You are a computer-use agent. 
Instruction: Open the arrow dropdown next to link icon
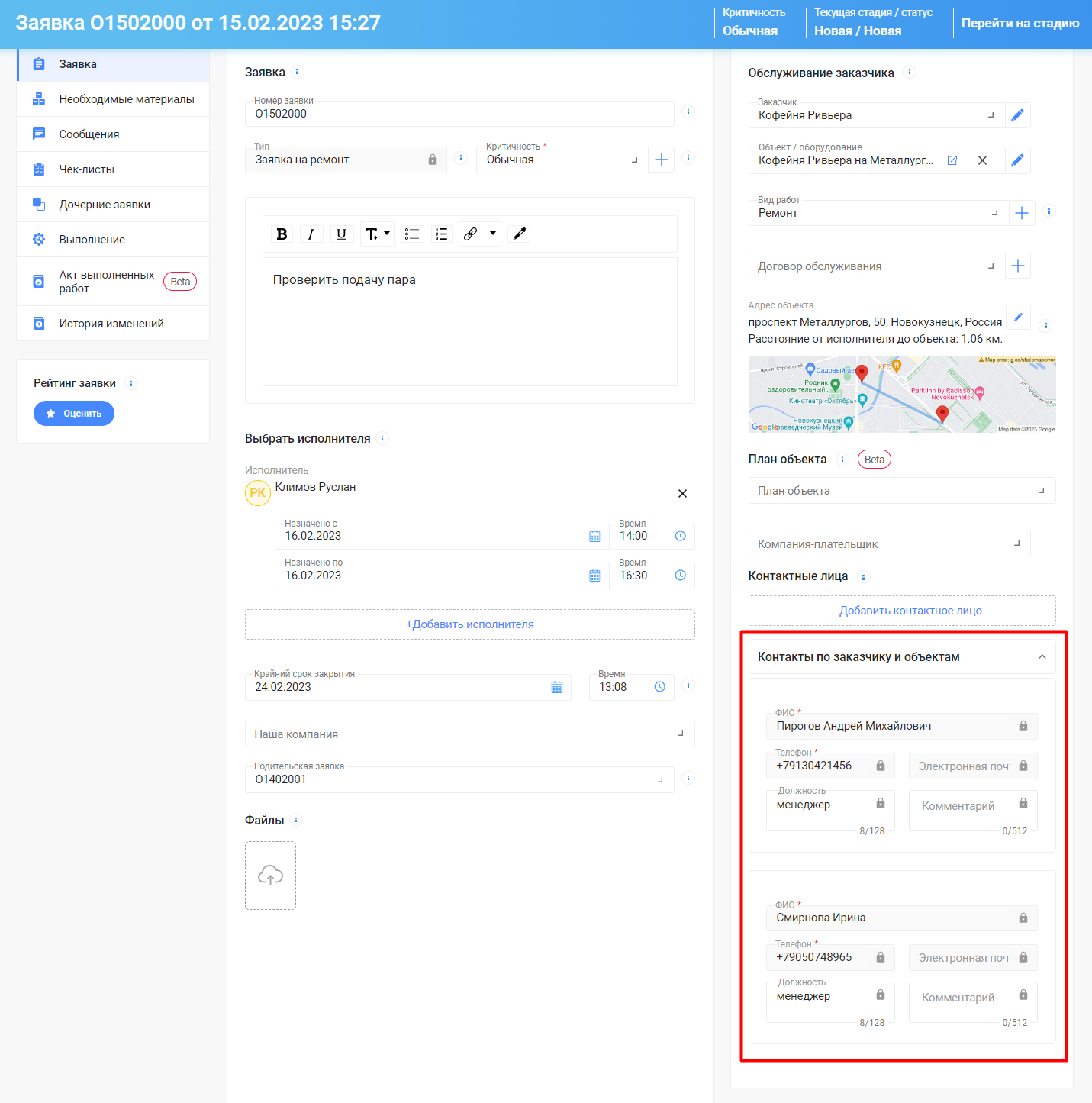point(492,234)
